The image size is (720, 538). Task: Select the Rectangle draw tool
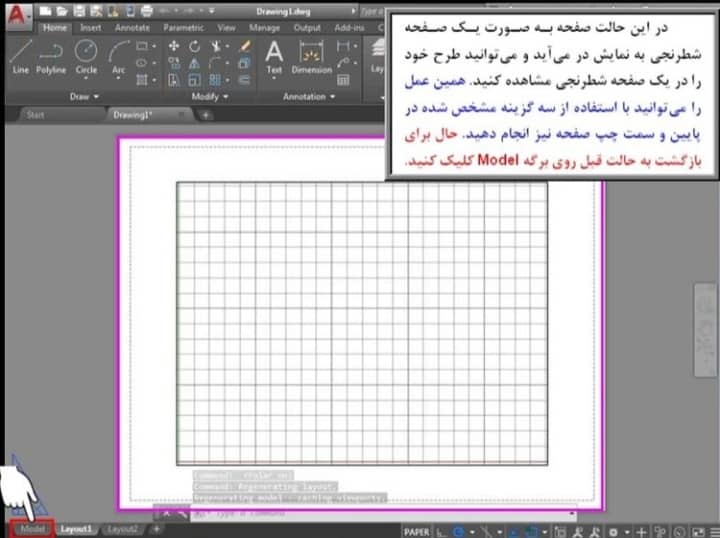142,46
